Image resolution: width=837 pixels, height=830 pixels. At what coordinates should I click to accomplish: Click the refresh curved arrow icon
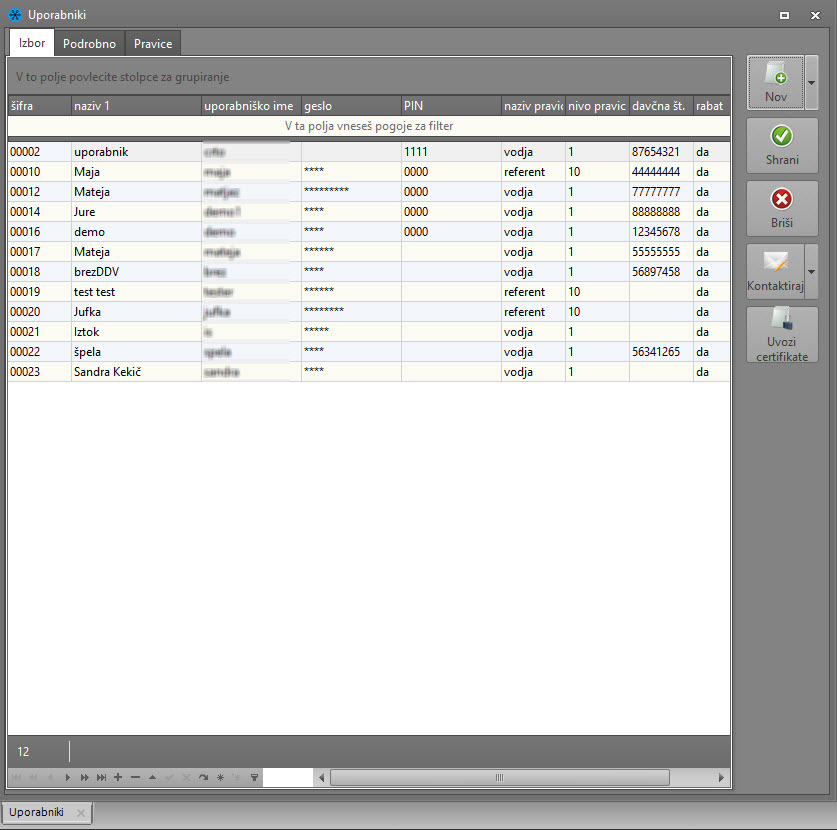203,778
